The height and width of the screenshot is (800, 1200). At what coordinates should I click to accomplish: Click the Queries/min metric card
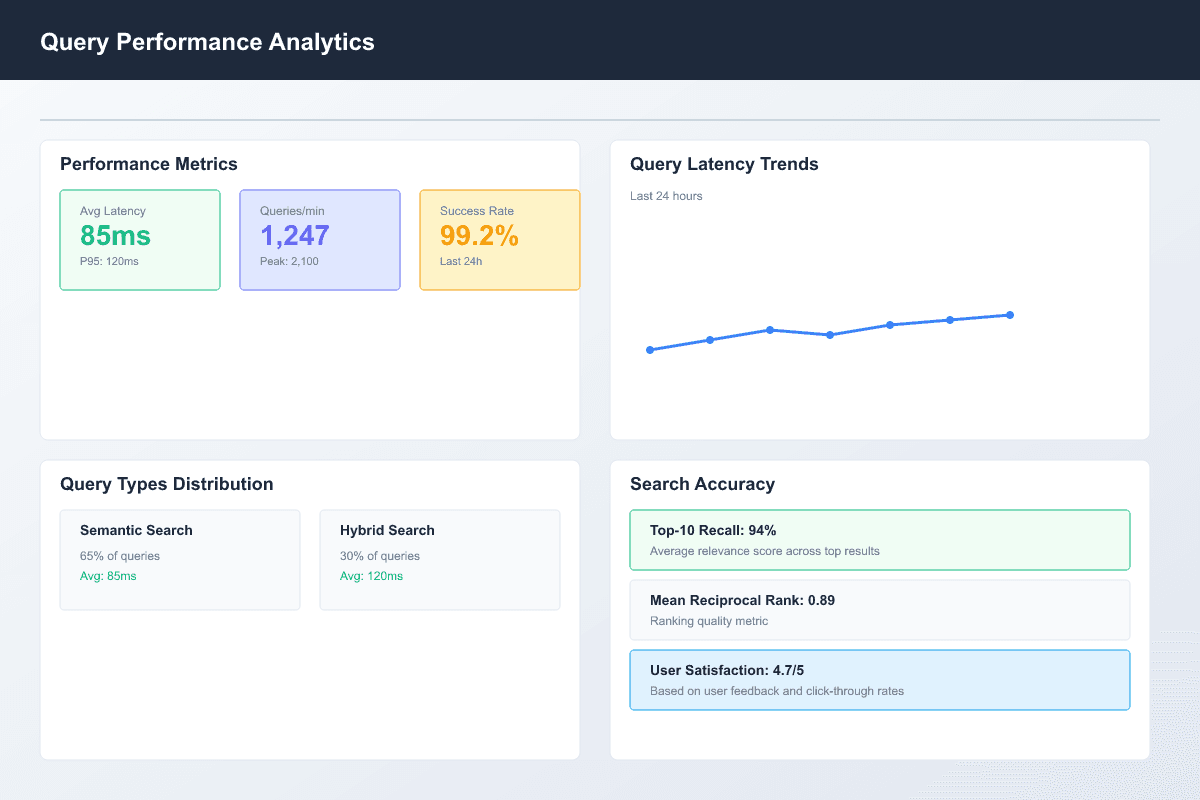pos(320,240)
